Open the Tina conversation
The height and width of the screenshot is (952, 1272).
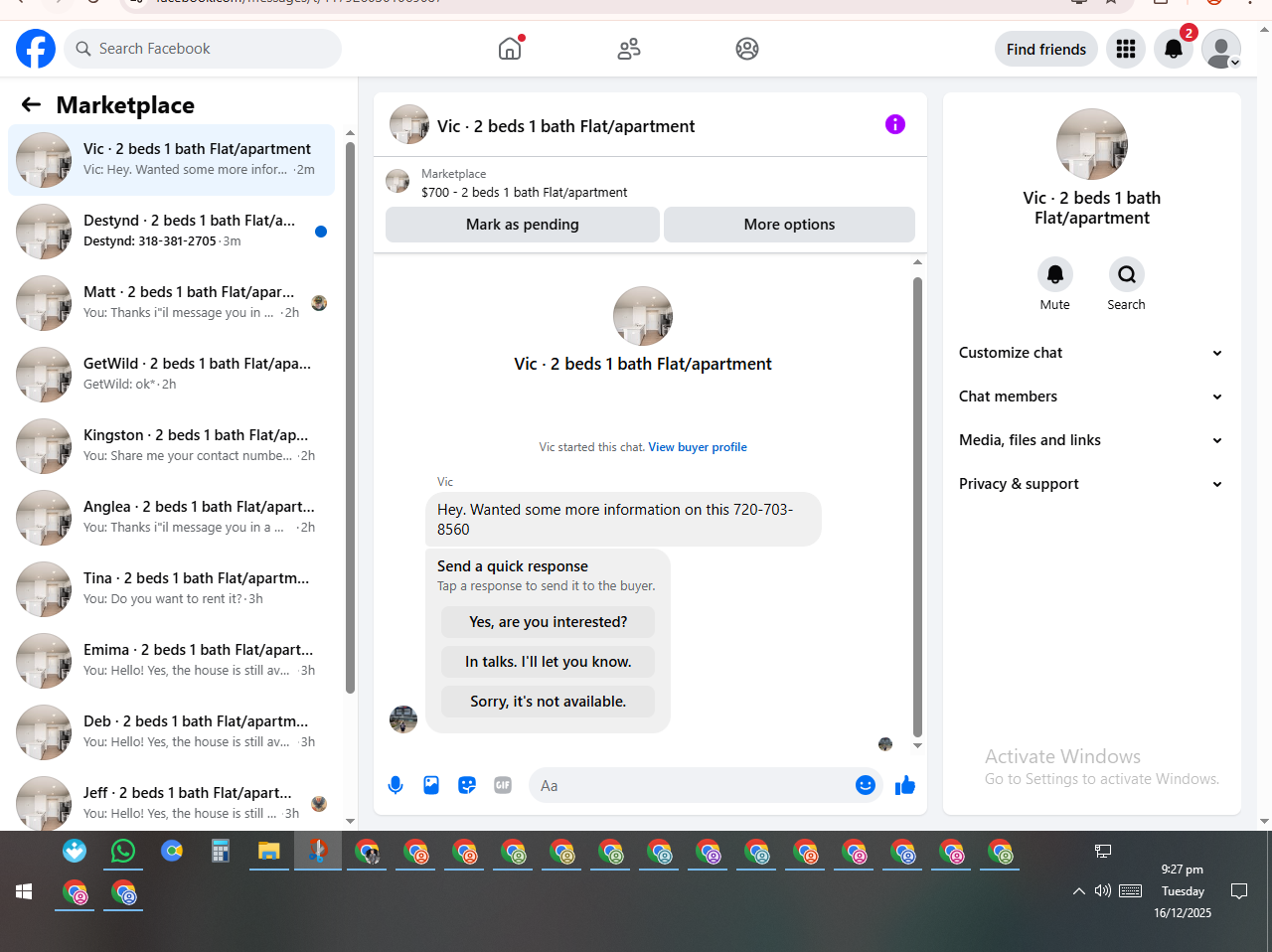tap(171, 589)
